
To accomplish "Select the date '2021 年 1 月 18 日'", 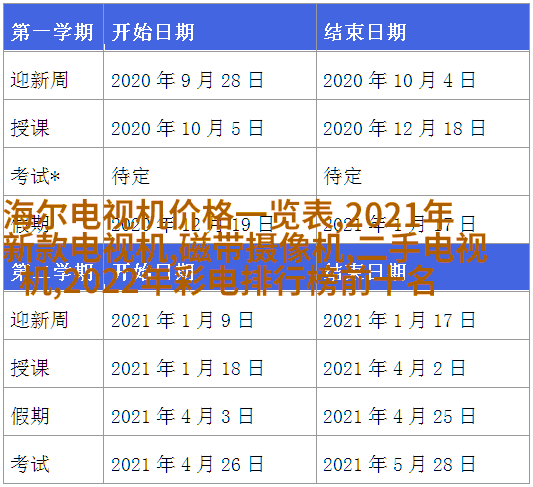I will pyautogui.click(x=187, y=368).
